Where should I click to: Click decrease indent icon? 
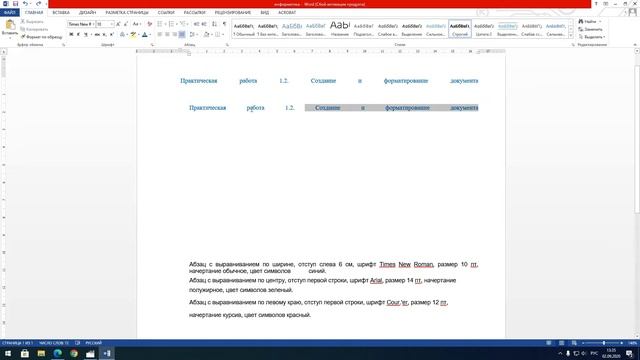pyautogui.click(x=196, y=24)
